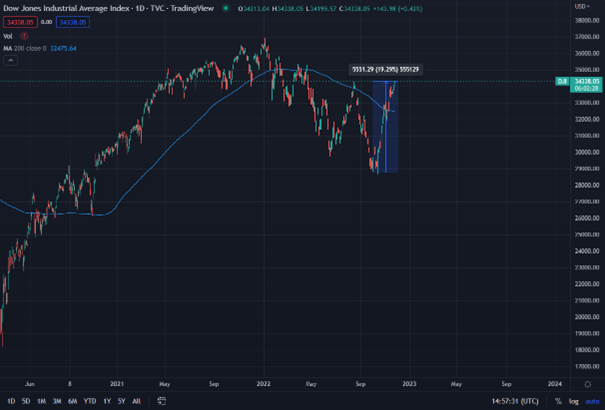Click the green market status dot
Image resolution: width=605 pixels, height=410 pixels.
pyautogui.click(x=226, y=8)
